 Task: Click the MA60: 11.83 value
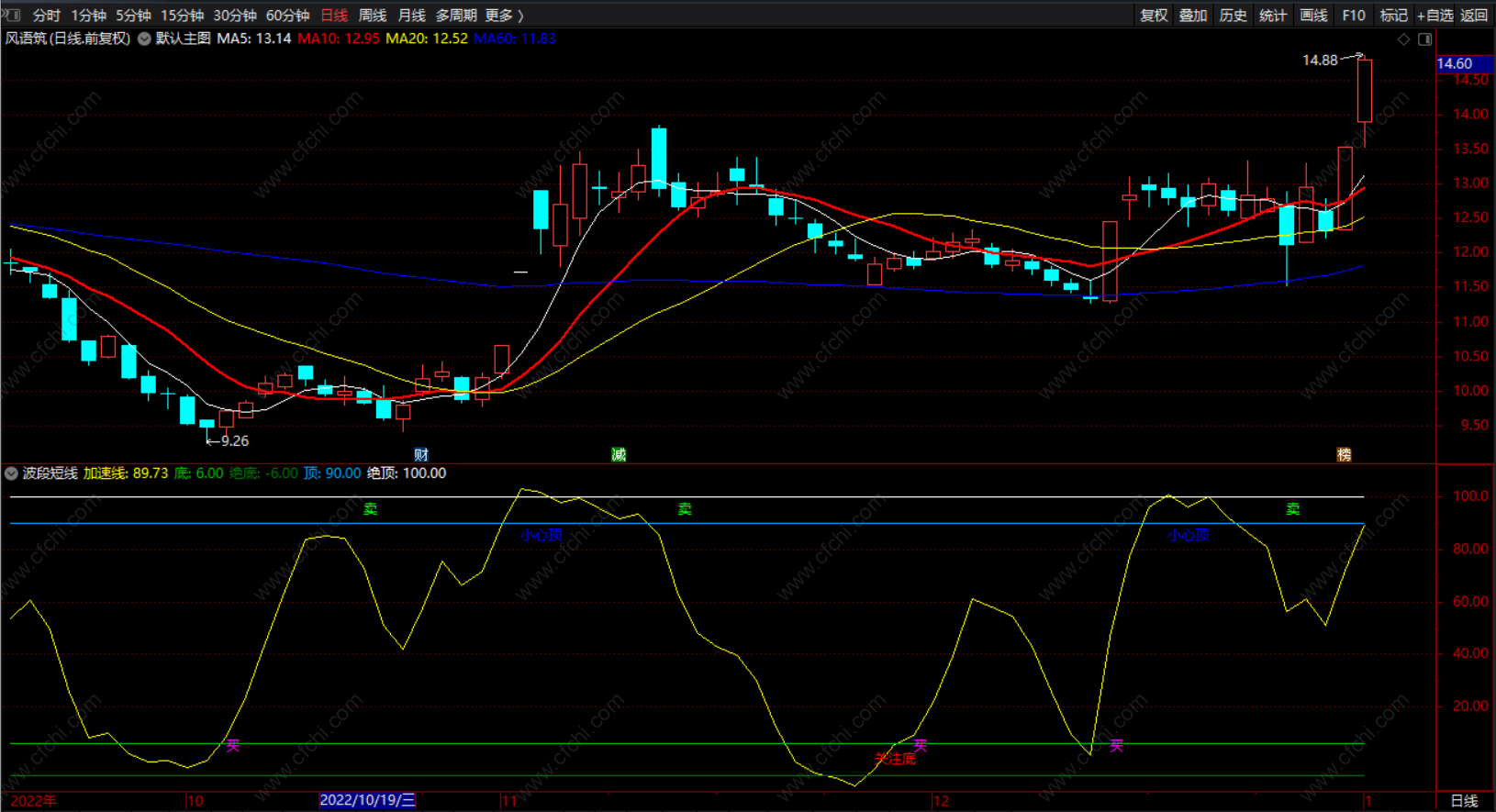[515, 39]
